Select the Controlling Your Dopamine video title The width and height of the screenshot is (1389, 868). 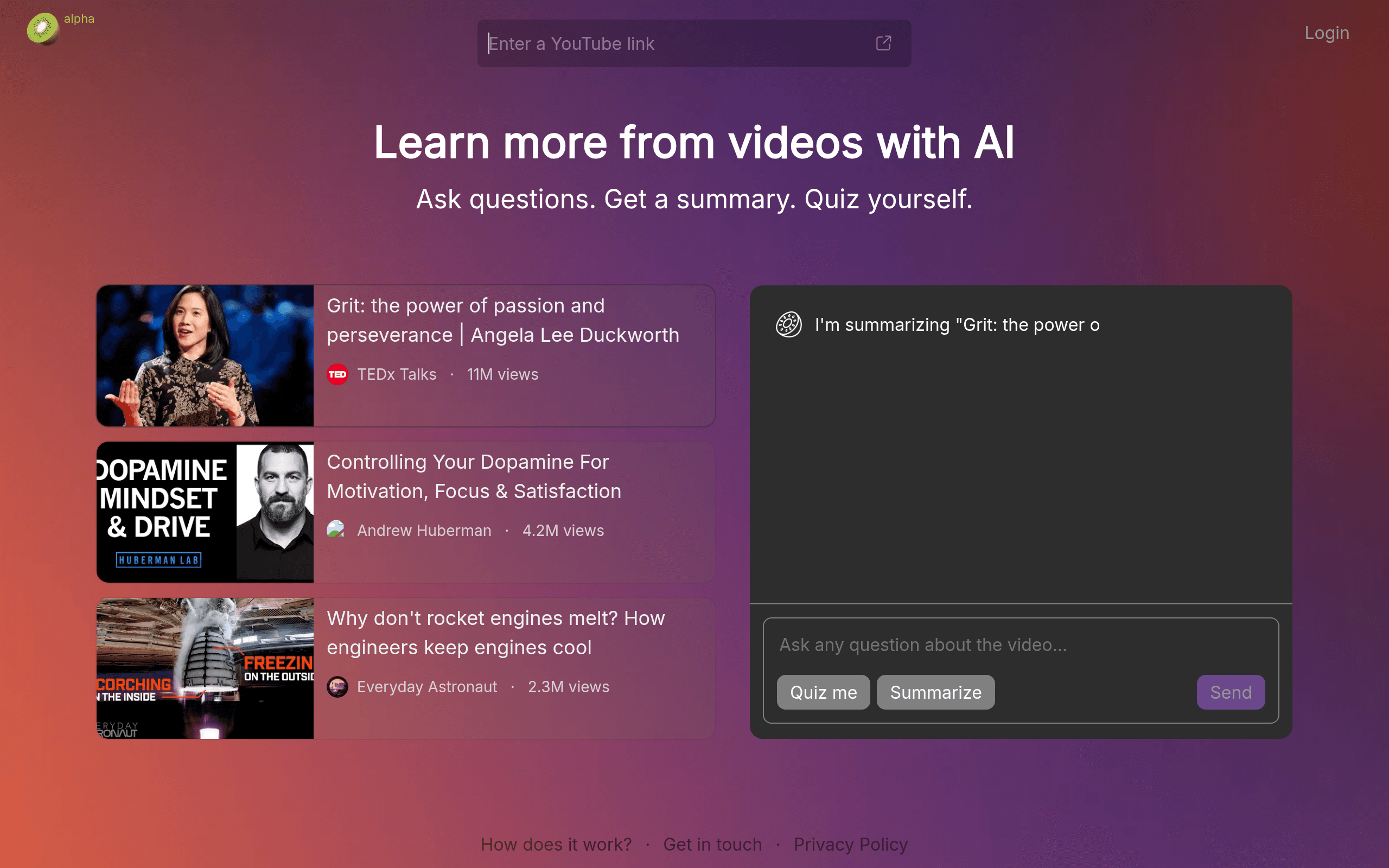coord(474,476)
